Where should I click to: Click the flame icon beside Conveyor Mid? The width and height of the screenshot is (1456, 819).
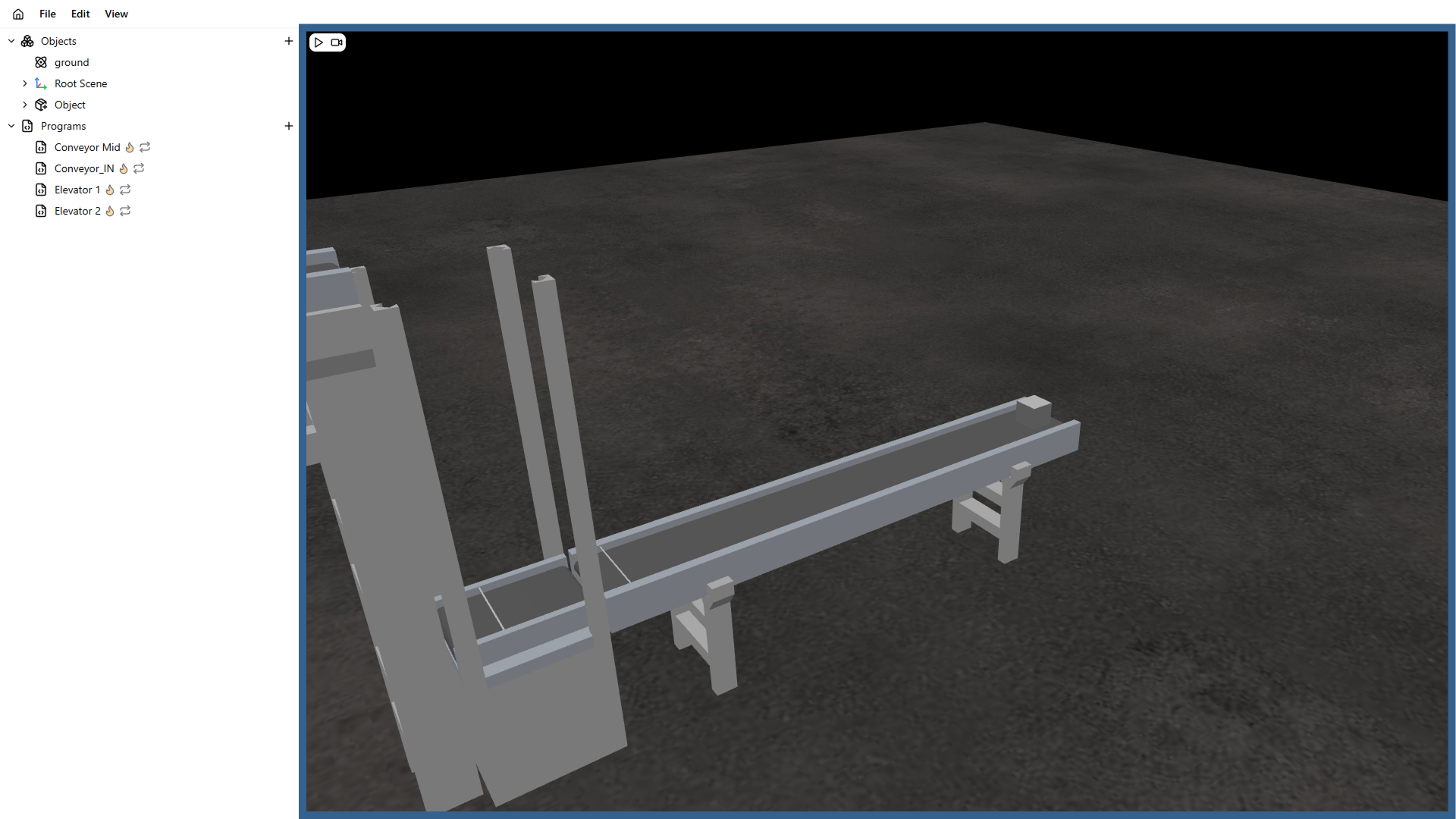tap(130, 147)
